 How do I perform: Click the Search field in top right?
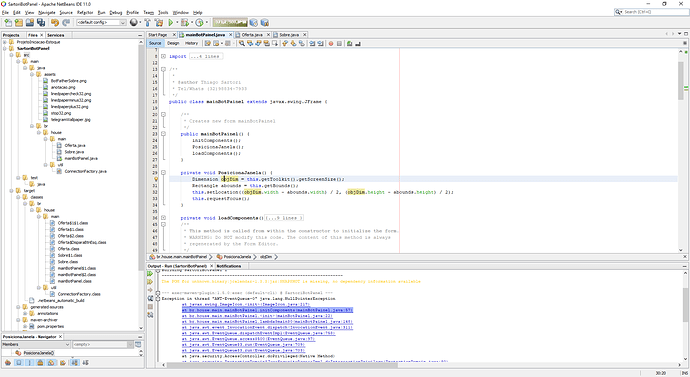click(x=651, y=12)
